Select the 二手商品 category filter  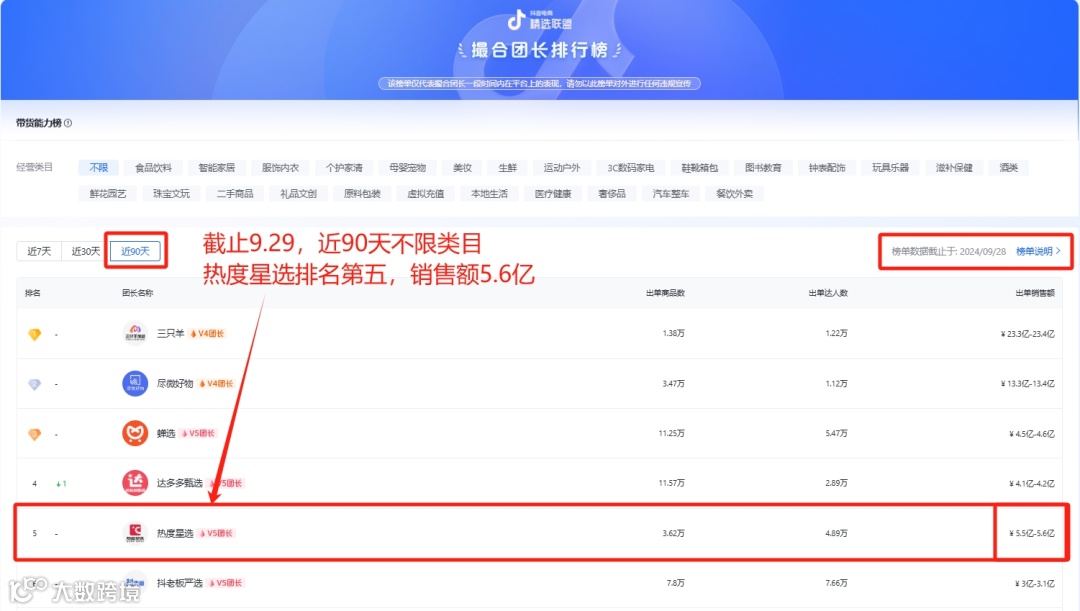(x=235, y=194)
